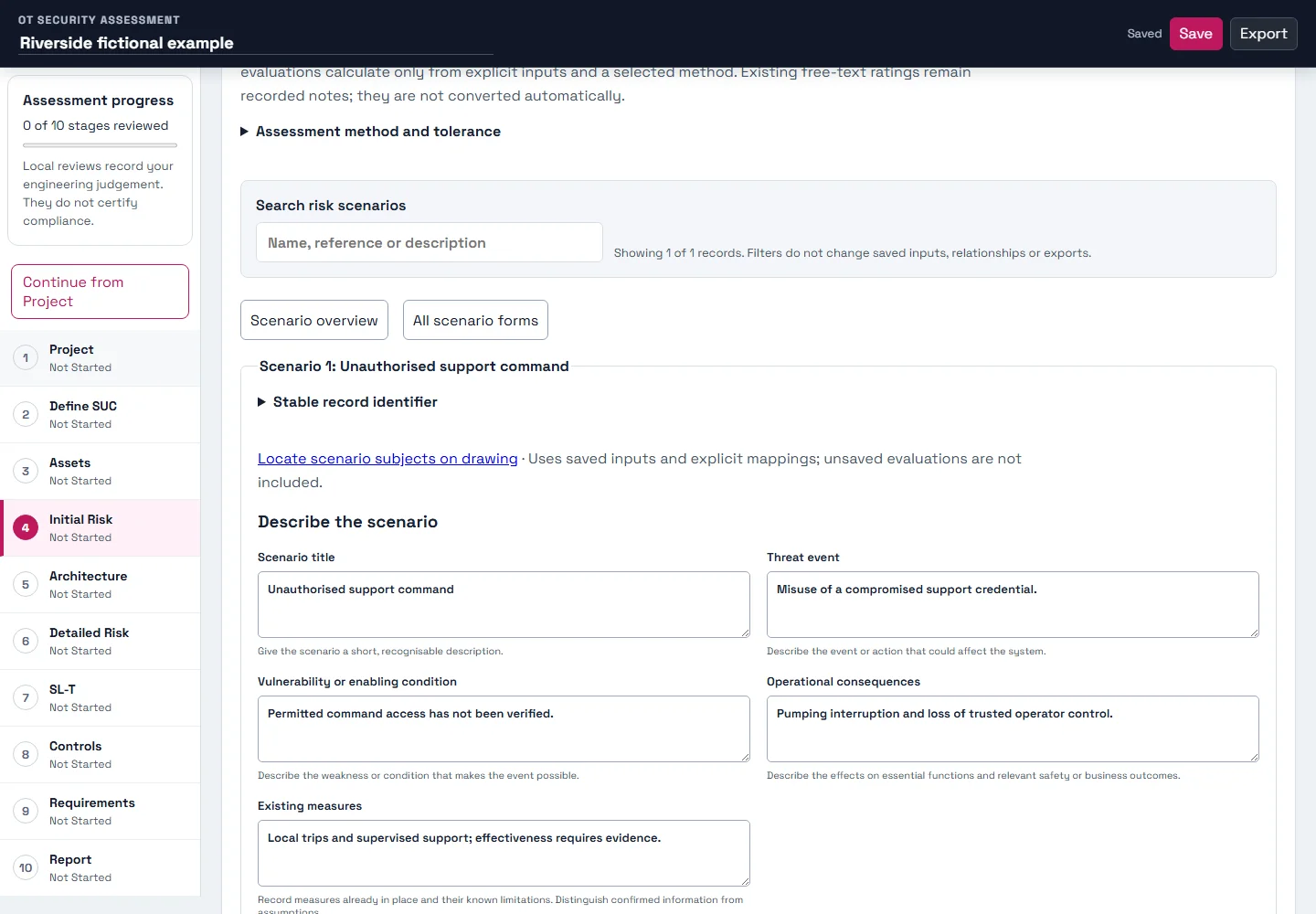The image size is (1316, 914).
Task: Open the Define SUC stage
Action: coord(101,415)
